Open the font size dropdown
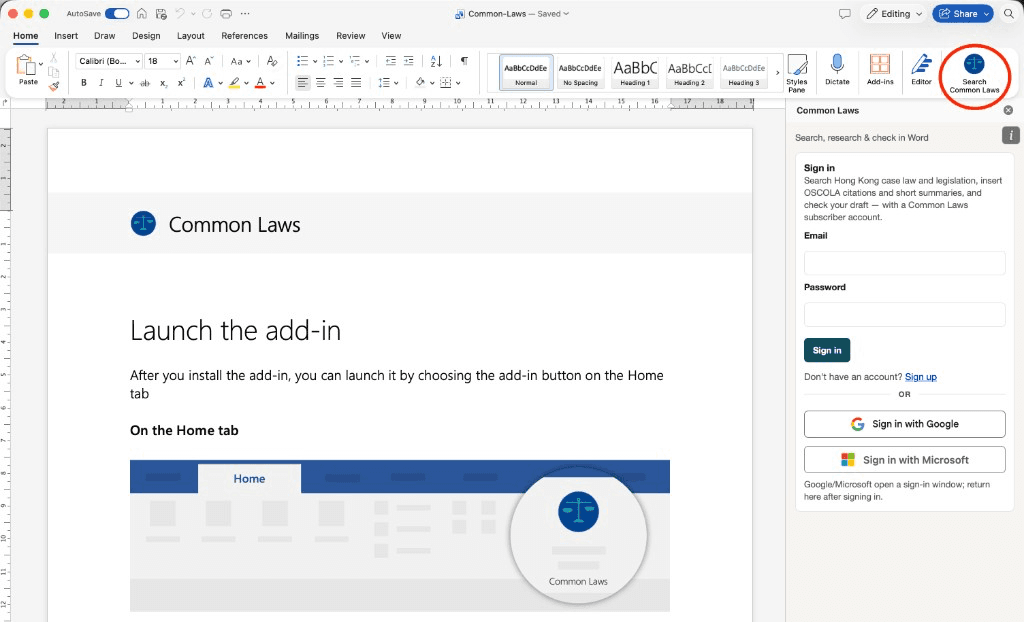Screen dimensions: 1024x622 (176, 61)
